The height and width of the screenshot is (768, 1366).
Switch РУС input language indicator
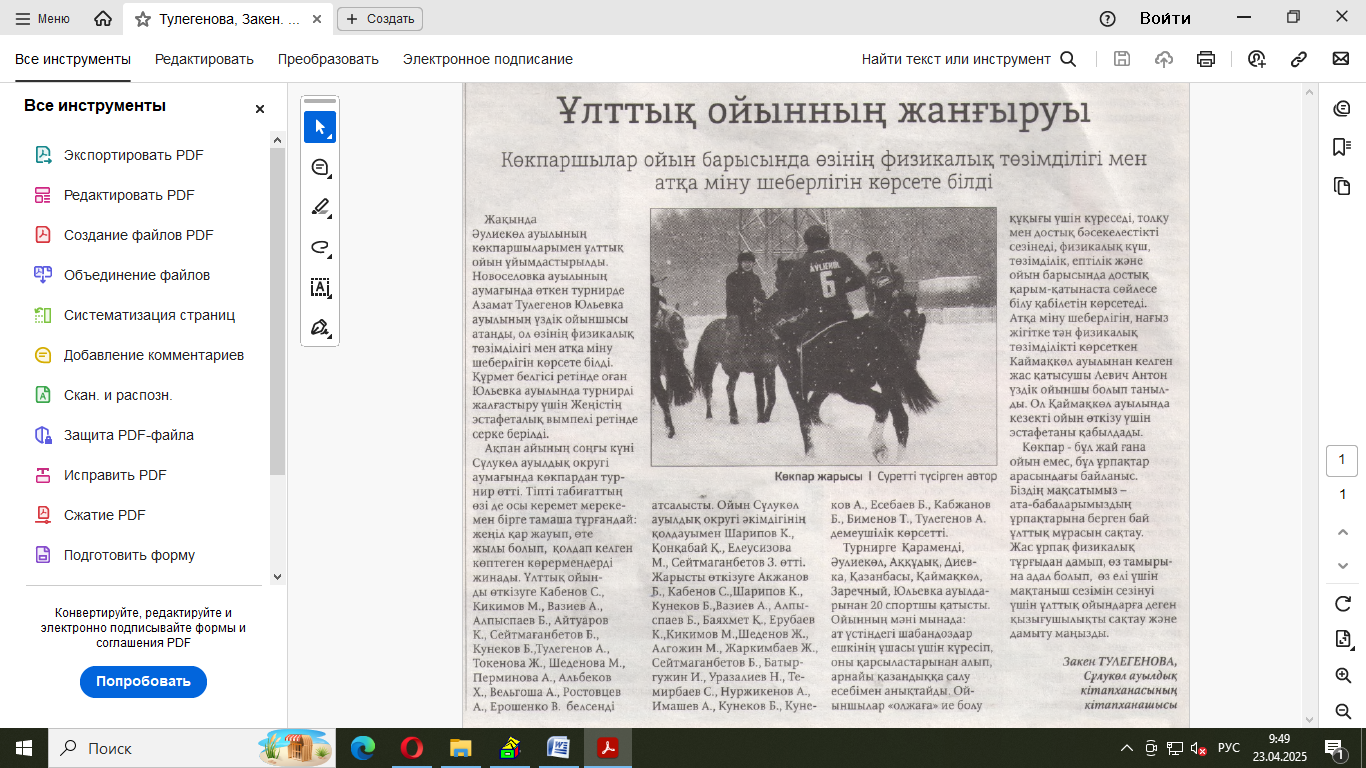coord(1228,748)
